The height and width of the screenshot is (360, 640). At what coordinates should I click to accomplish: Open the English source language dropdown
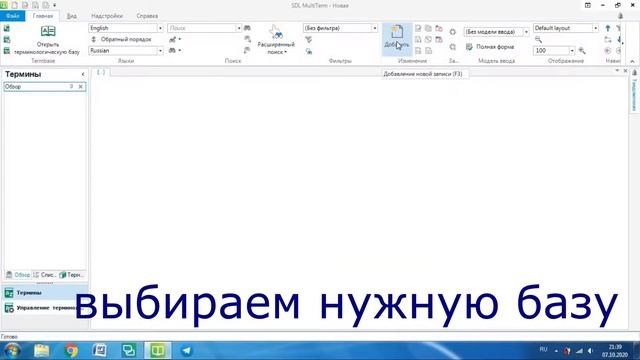pos(160,28)
